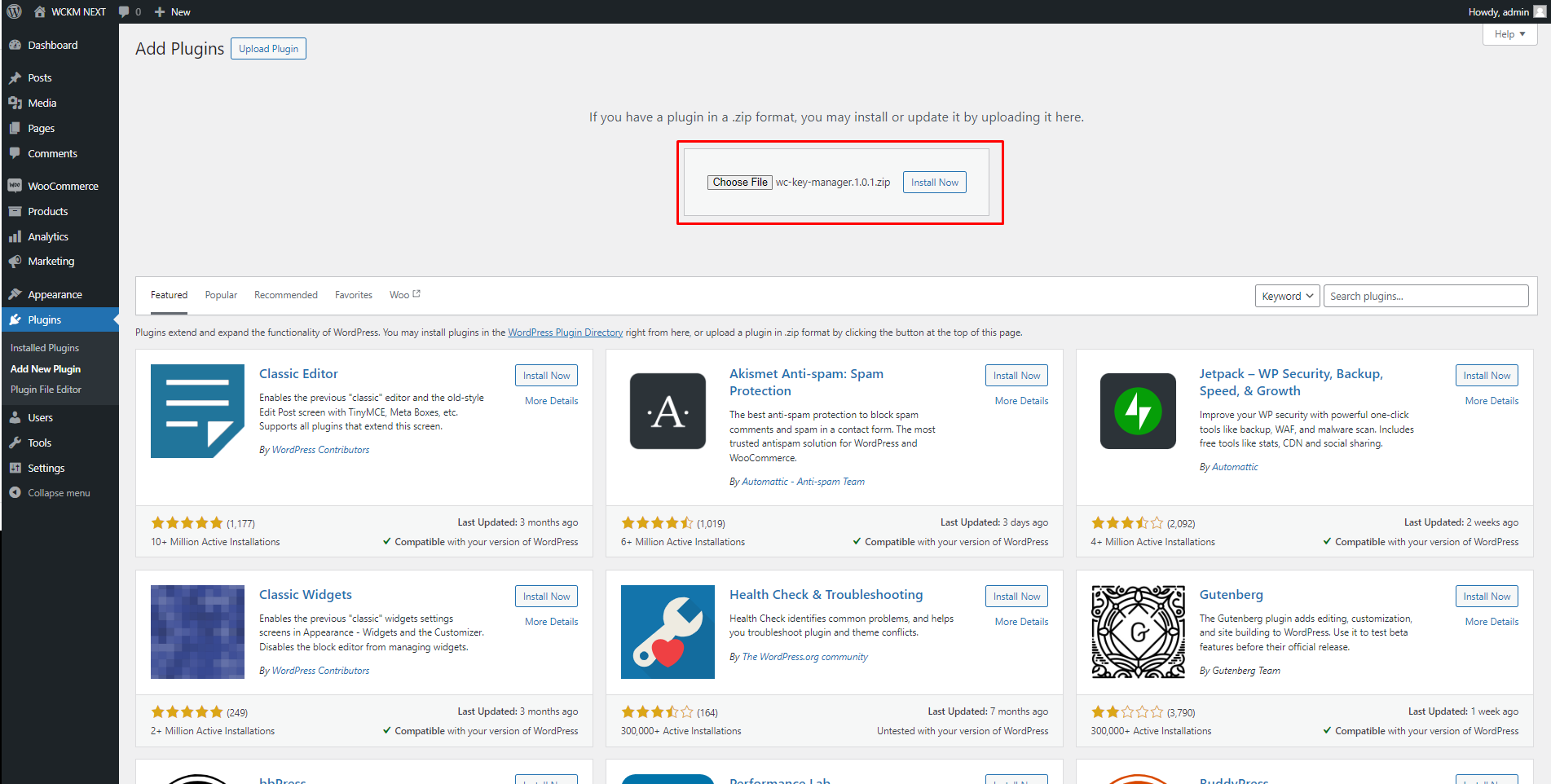Open Plugin File Editor submenu item
The image size is (1551, 784).
click(46, 390)
